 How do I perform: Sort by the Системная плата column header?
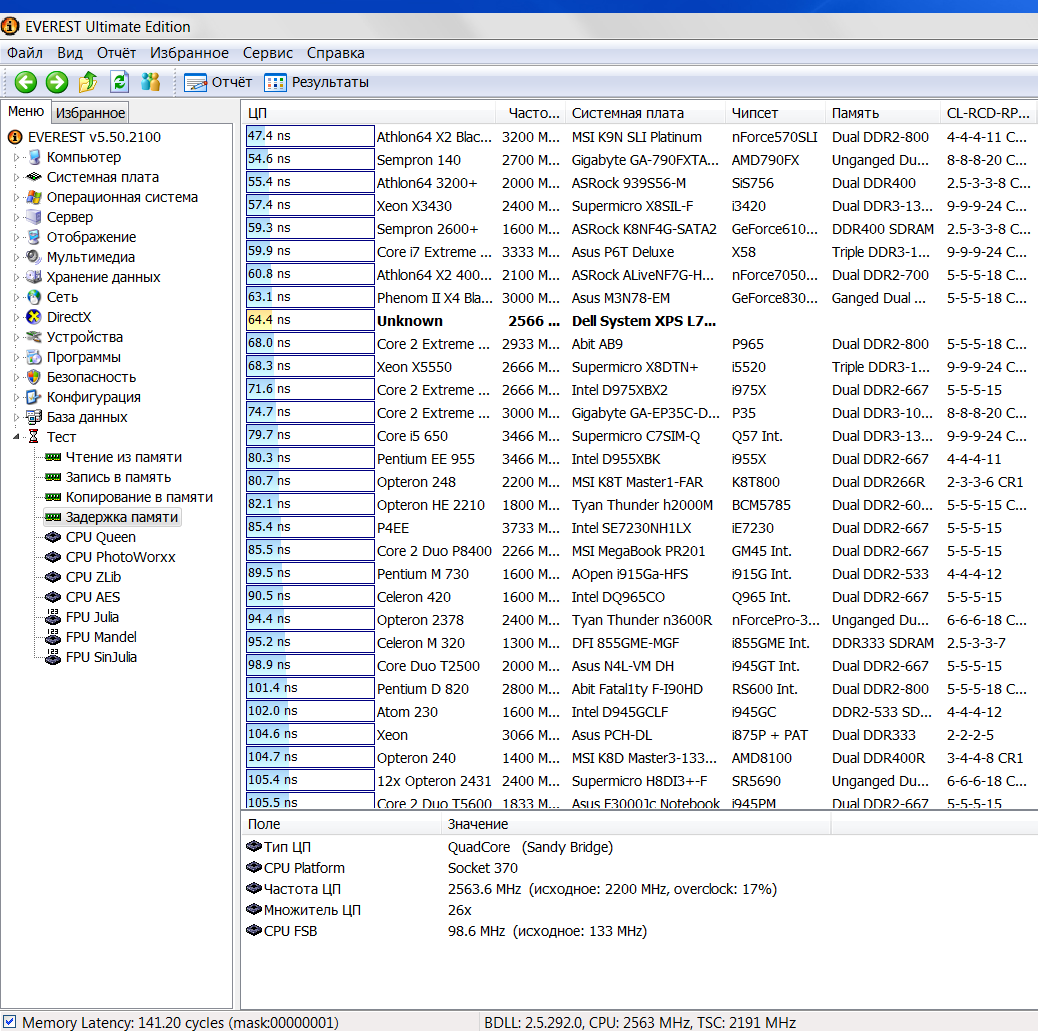pyautogui.click(x=646, y=113)
